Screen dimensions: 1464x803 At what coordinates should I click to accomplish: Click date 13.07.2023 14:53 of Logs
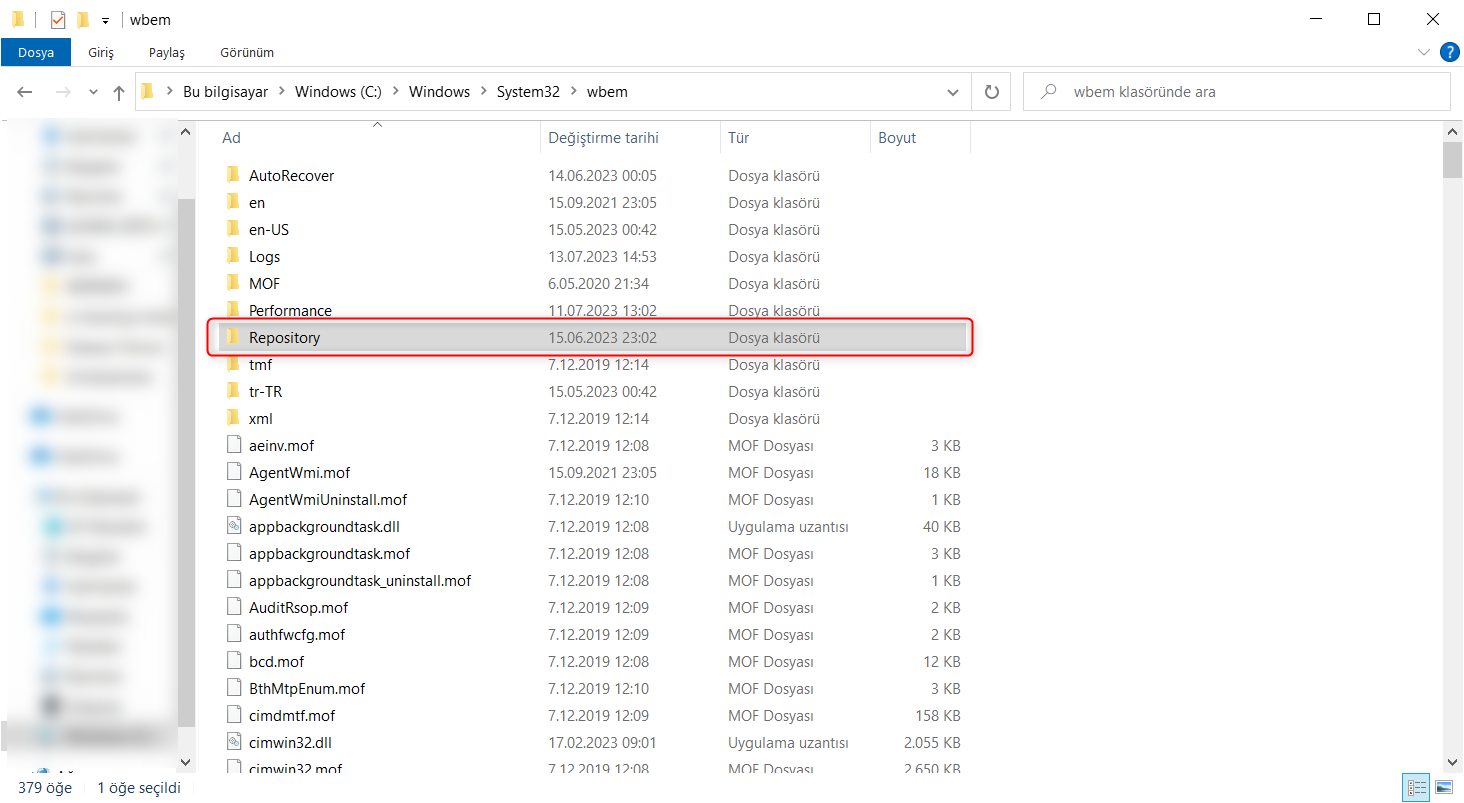point(602,256)
